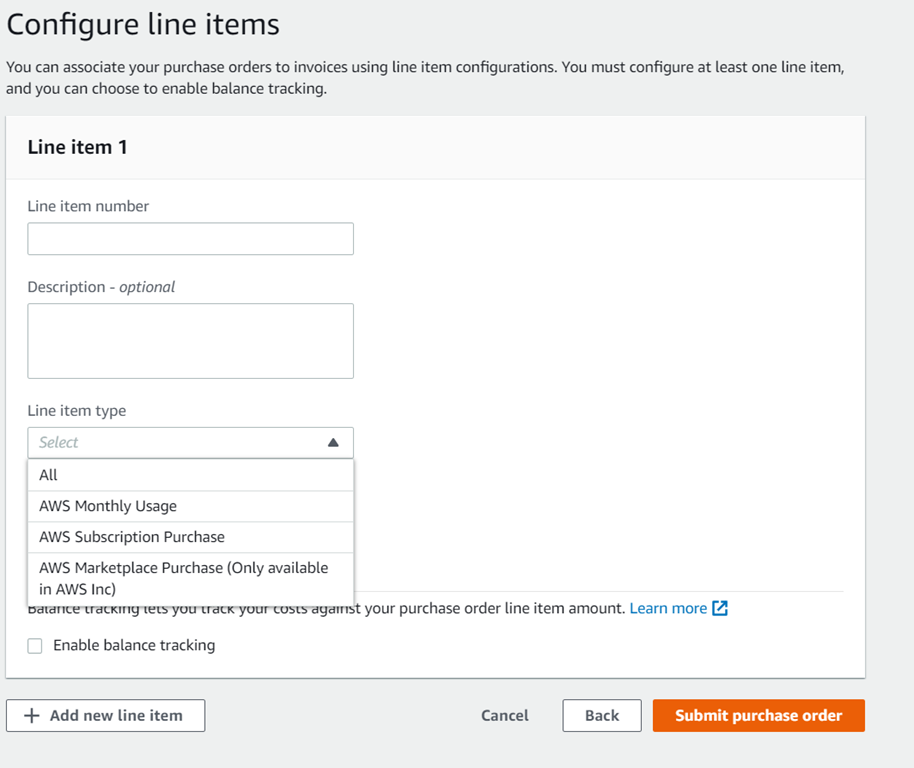Click the 'Add new line item' button

106,716
